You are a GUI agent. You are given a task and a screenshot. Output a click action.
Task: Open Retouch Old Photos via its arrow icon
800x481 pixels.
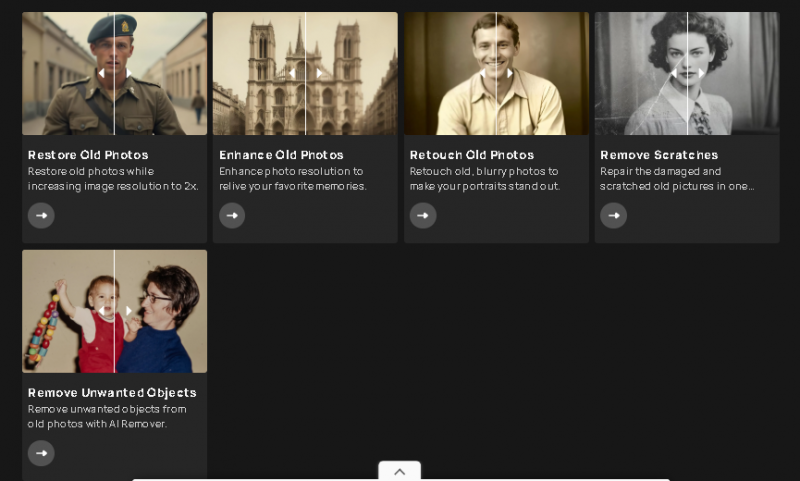click(423, 215)
